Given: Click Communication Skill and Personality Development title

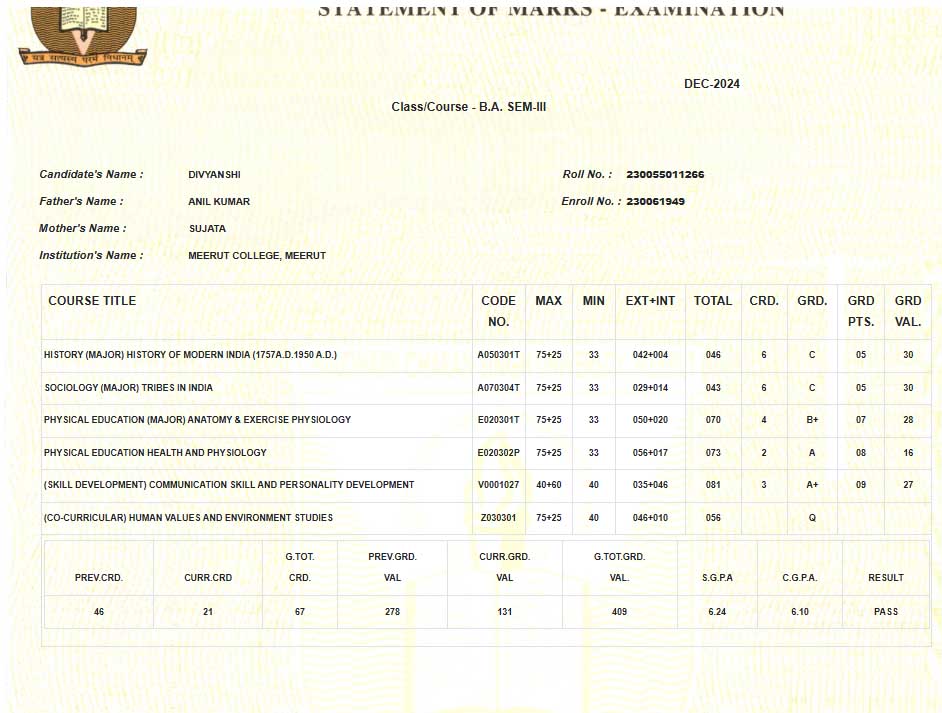Looking at the screenshot, I should [x=229, y=485].
